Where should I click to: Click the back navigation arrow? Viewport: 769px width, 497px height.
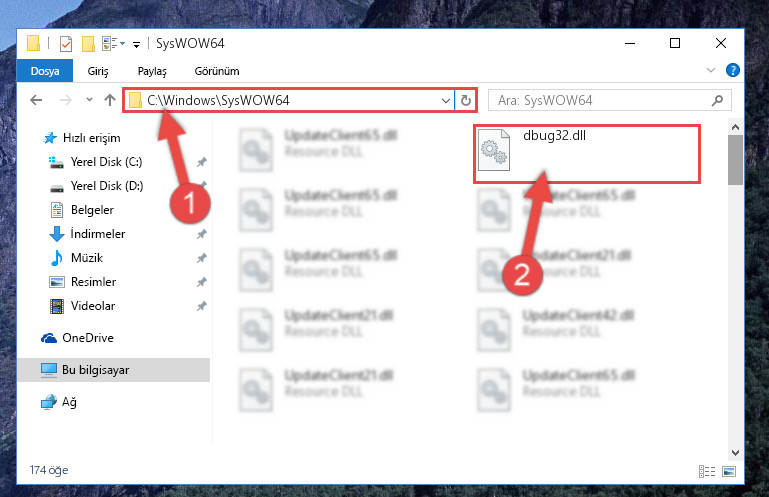click(x=36, y=101)
